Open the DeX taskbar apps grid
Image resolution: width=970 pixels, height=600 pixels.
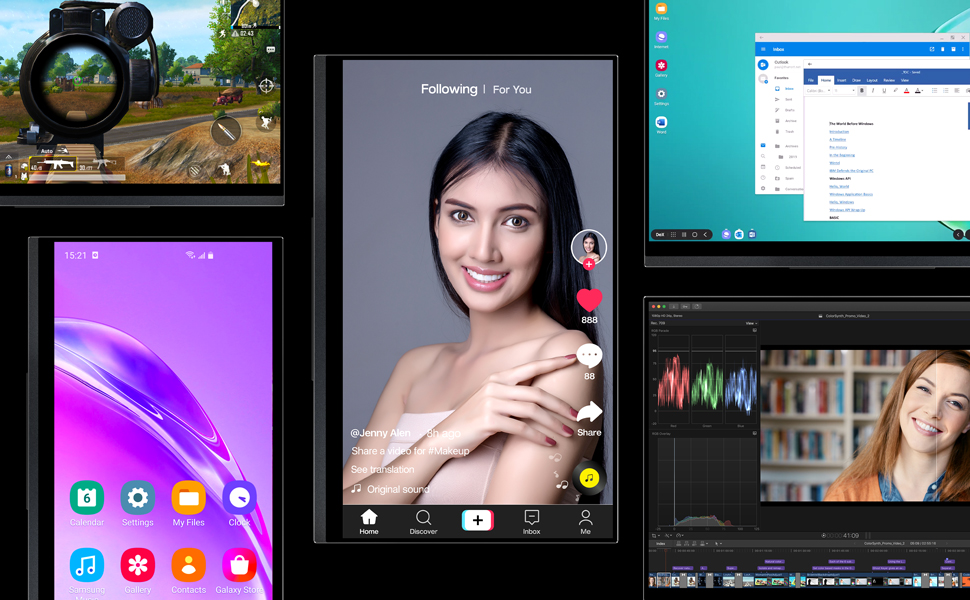674,234
